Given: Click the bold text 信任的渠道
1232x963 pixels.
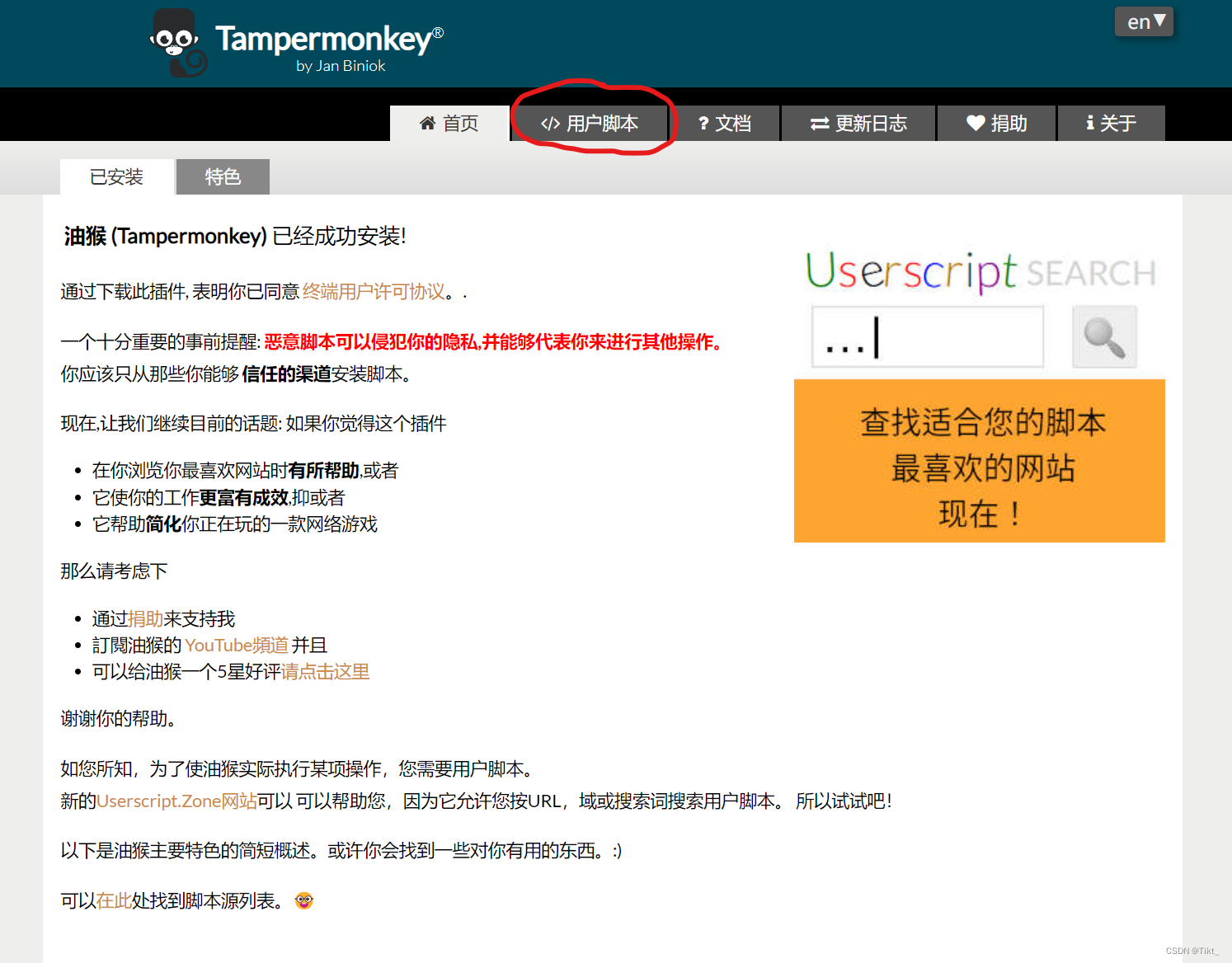Looking at the screenshot, I should (x=286, y=374).
